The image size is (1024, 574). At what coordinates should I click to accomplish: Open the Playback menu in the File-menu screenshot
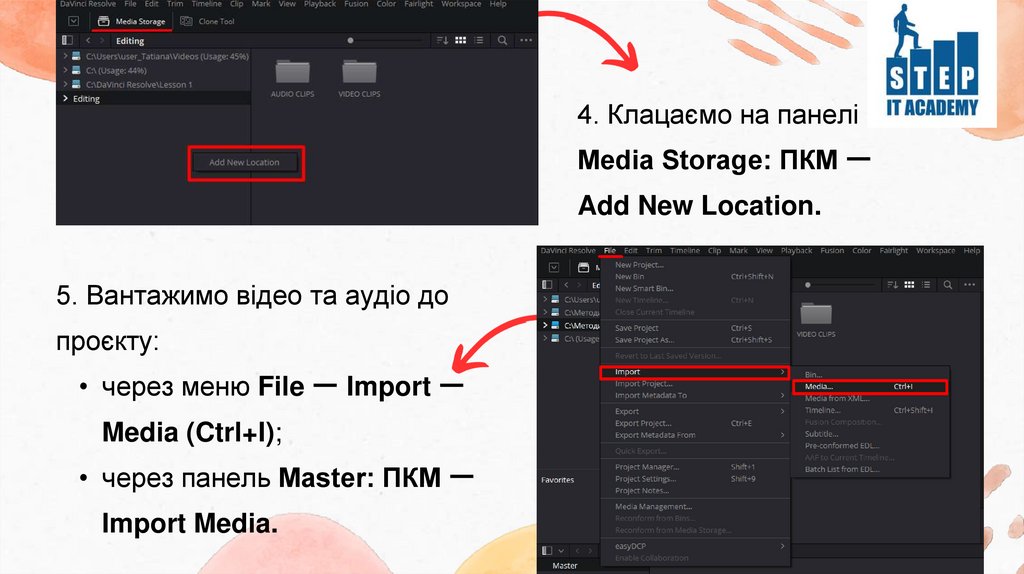(x=796, y=251)
